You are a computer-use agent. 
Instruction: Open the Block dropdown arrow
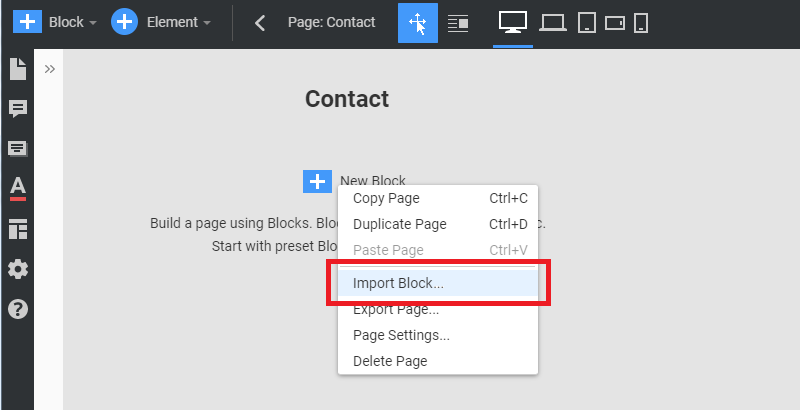pos(93,23)
